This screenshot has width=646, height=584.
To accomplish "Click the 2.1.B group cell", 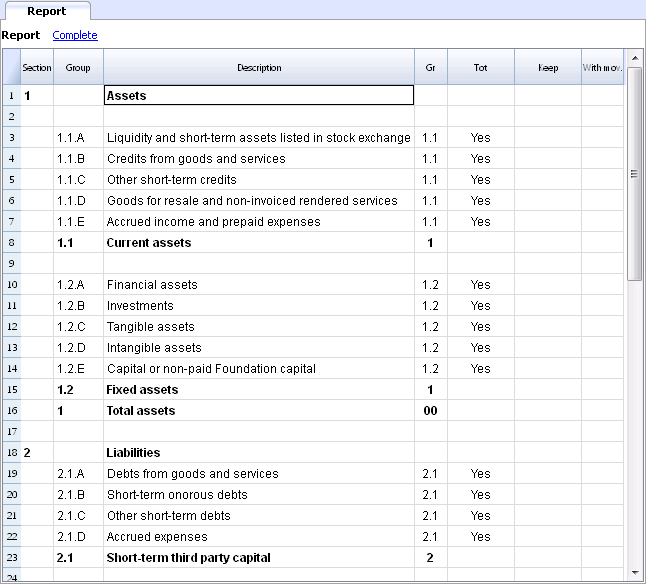I will pos(78,495).
